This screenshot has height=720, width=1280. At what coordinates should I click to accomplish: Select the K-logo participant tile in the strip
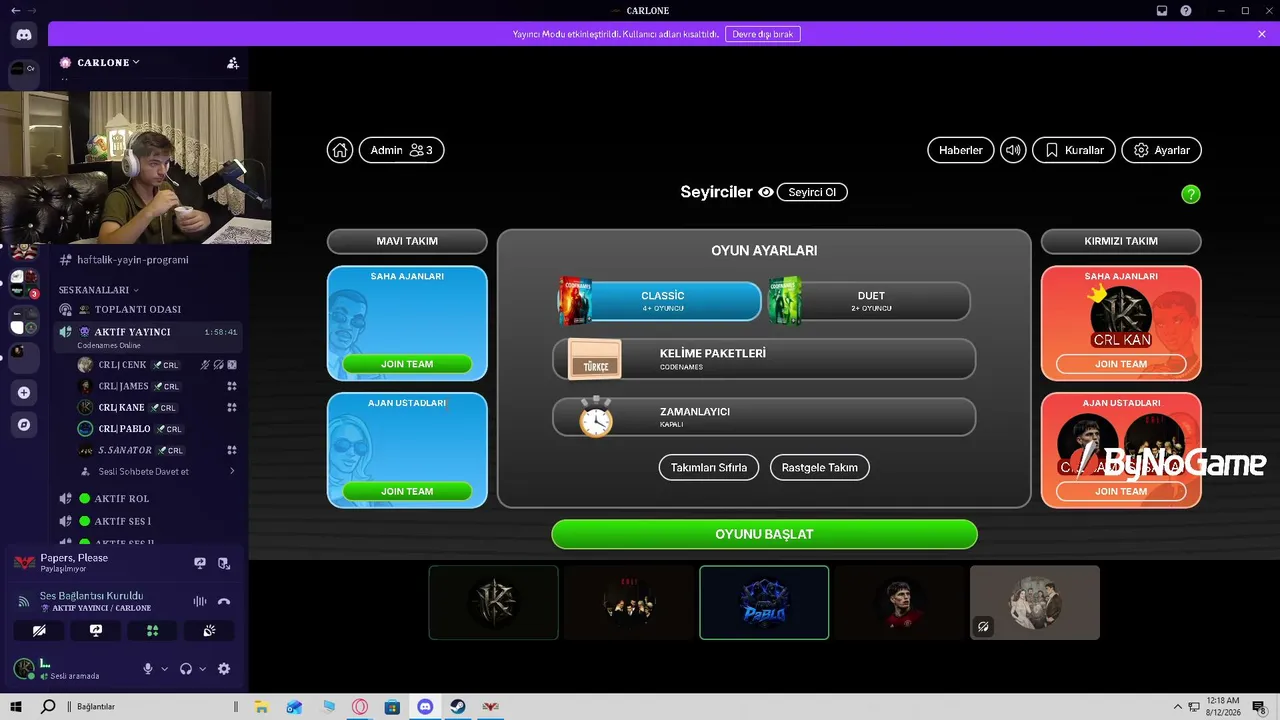[494, 602]
